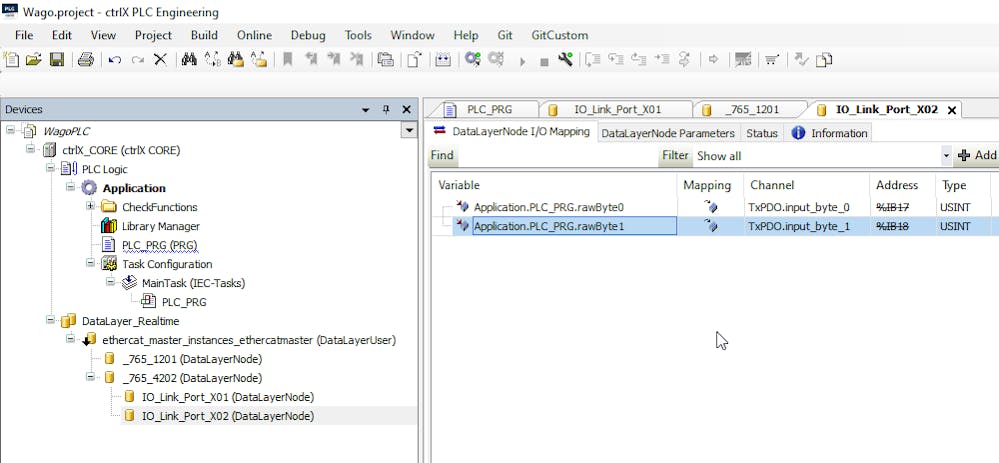Pin the Devices panel with pushpin icon

(385, 110)
